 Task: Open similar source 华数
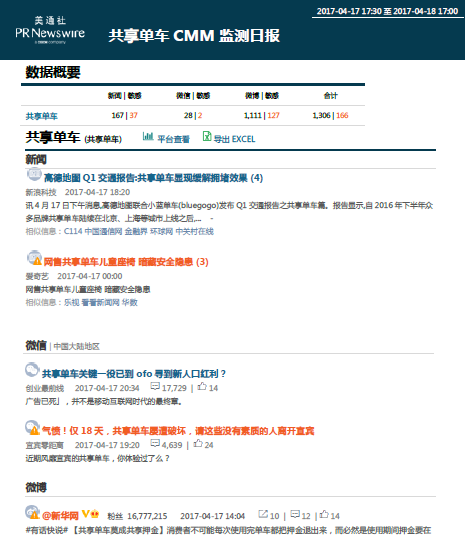tap(130, 303)
